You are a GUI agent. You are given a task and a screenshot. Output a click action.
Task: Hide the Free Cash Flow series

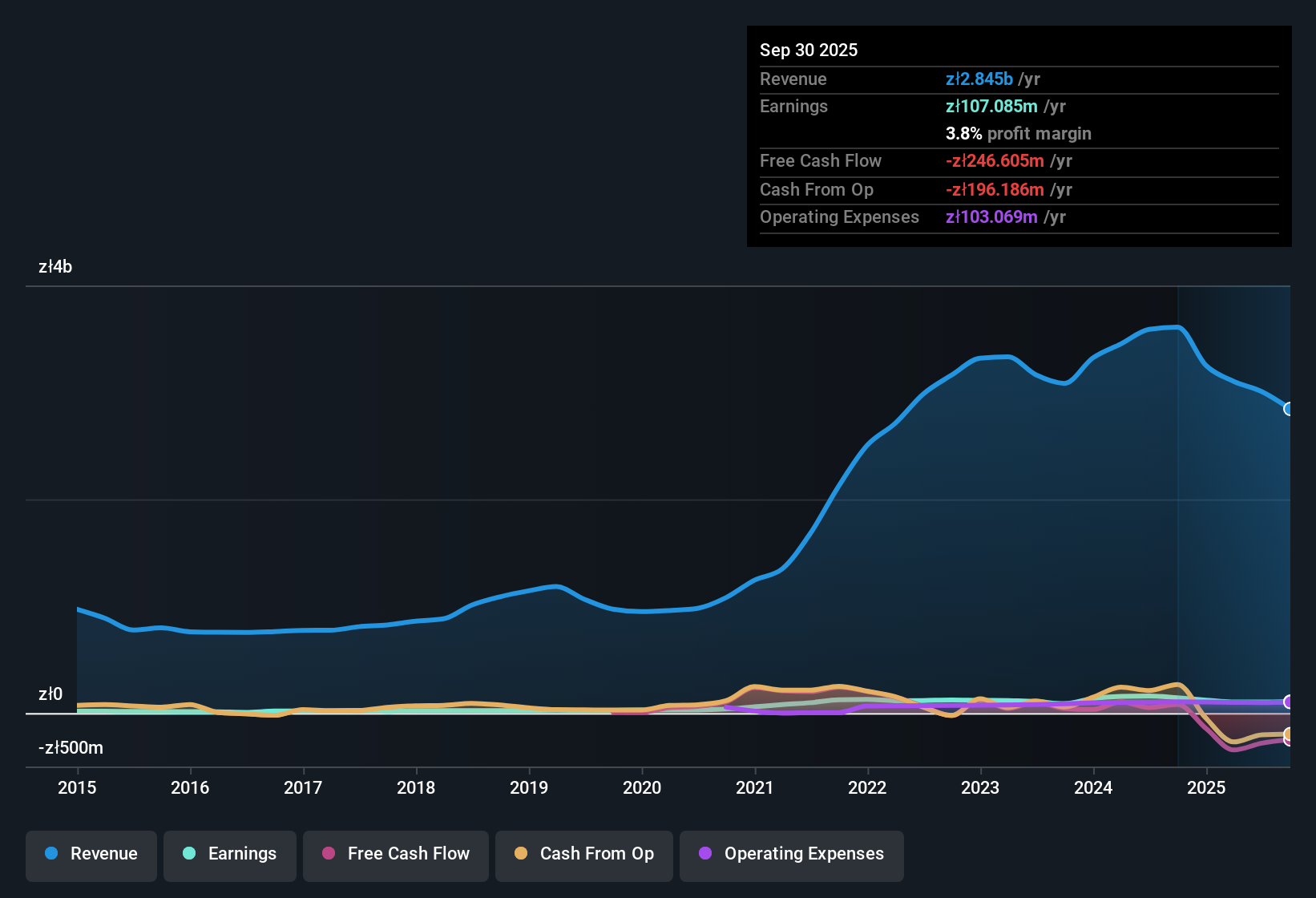click(395, 854)
